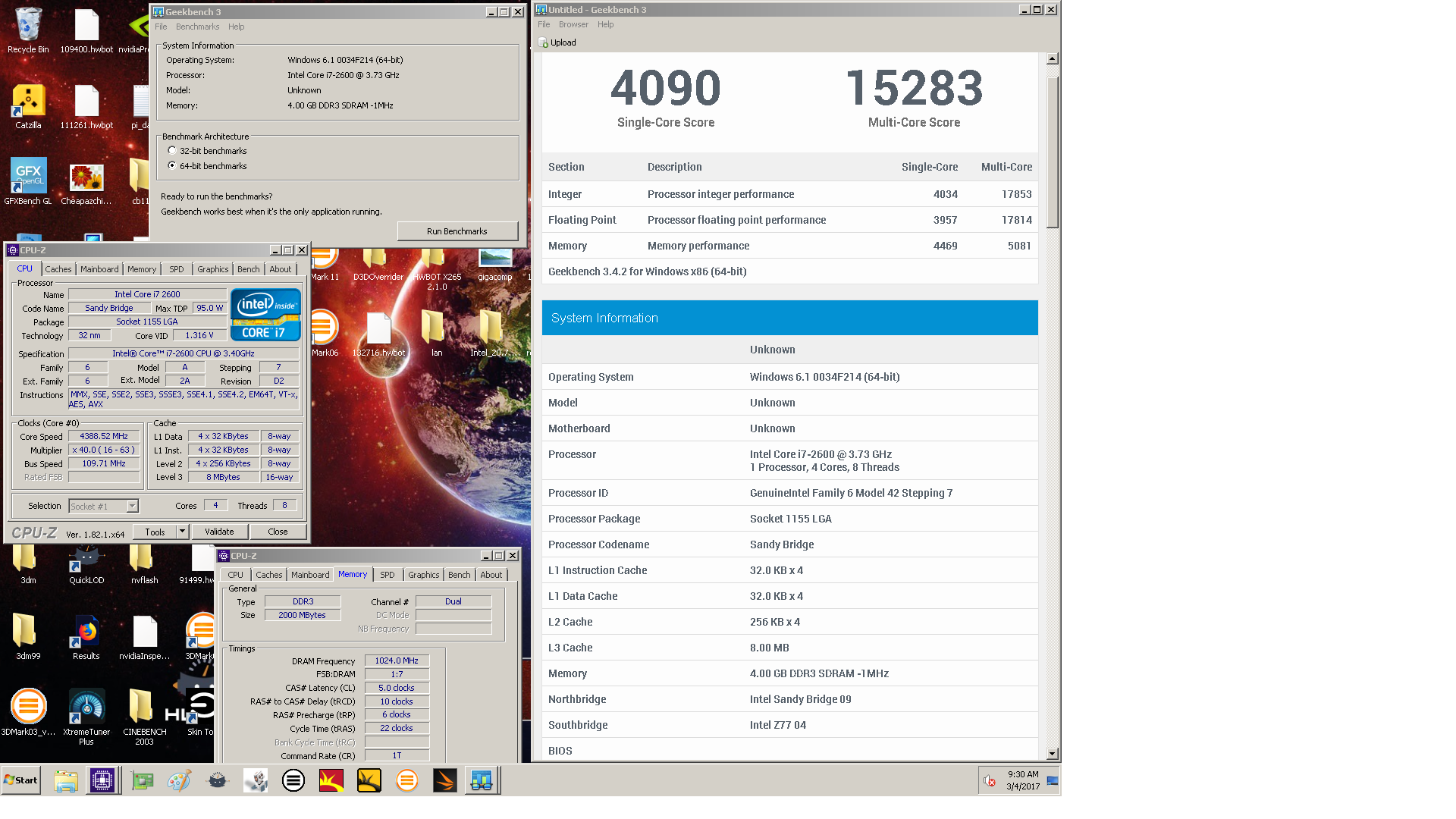The height and width of the screenshot is (819, 1456).
Task: Open Graphics tab in lower CPU-Z window
Action: pos(423,575)
